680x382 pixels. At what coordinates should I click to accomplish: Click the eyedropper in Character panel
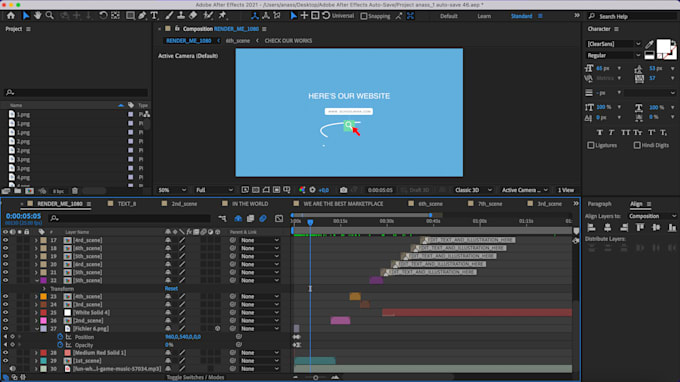[649, 44]
